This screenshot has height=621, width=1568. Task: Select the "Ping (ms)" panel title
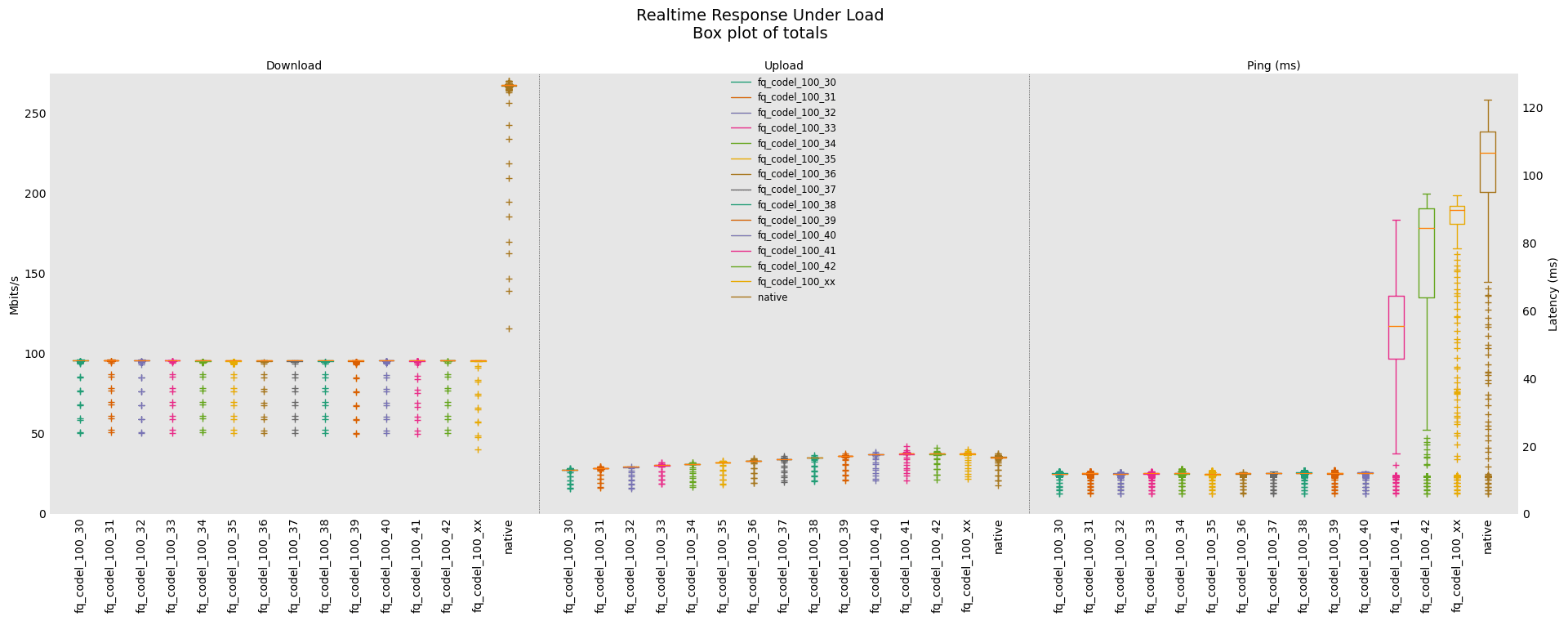point(1273,66)
